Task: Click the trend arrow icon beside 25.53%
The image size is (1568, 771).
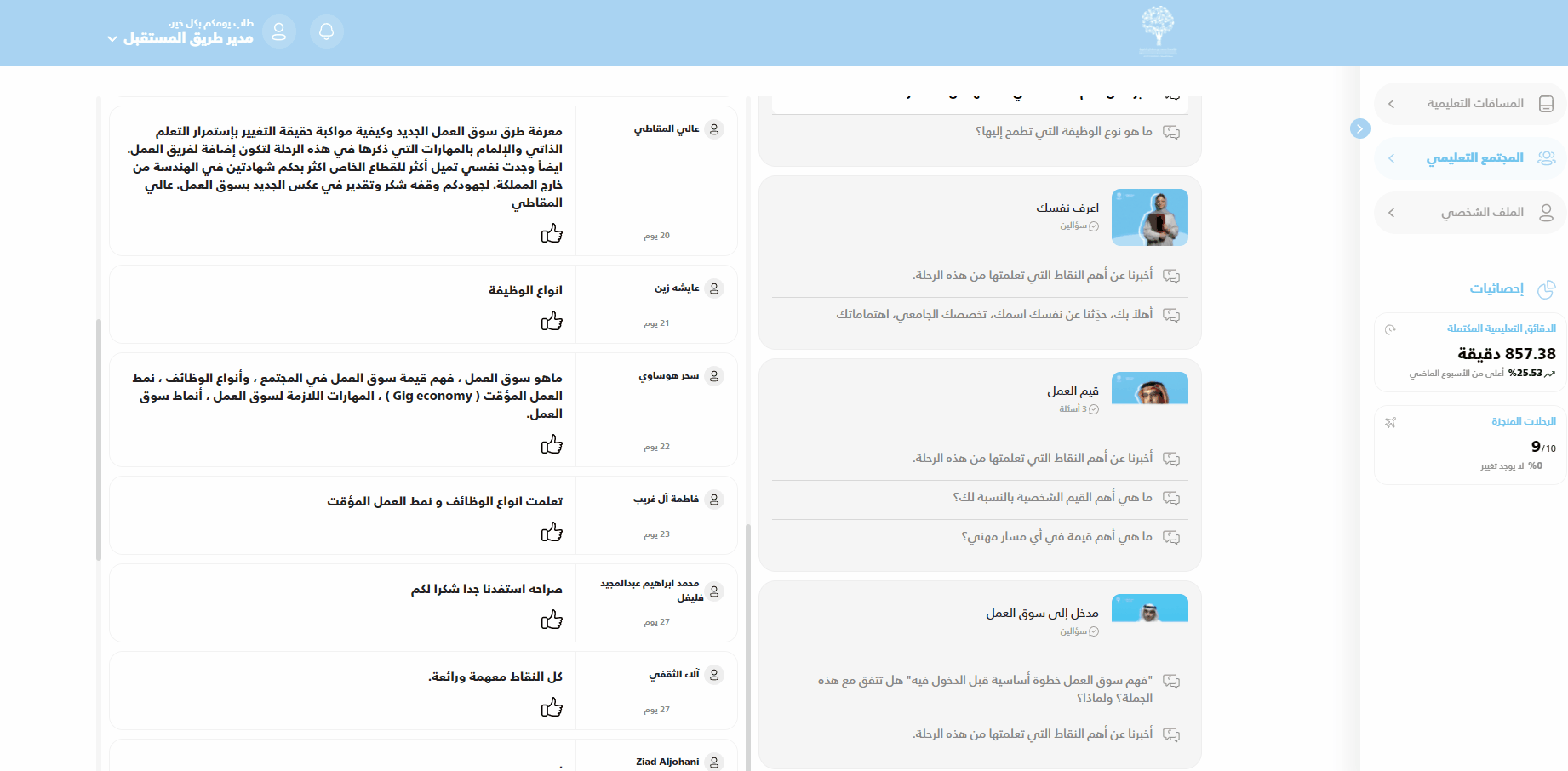Action: coord(1549,374)
